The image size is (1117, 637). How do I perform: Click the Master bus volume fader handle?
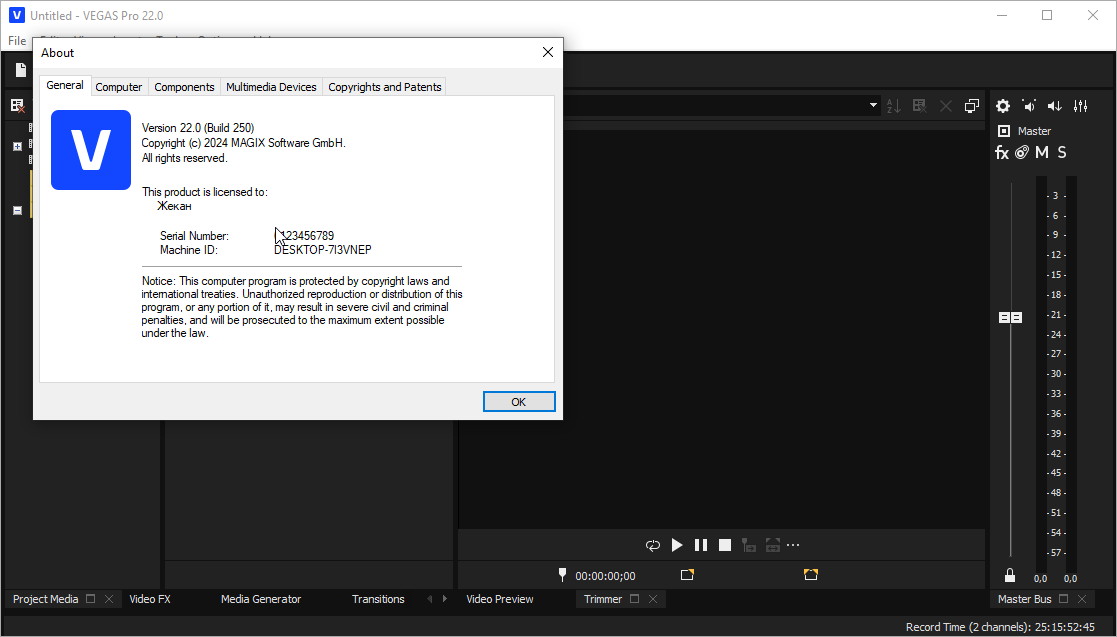pos(1010,317)
